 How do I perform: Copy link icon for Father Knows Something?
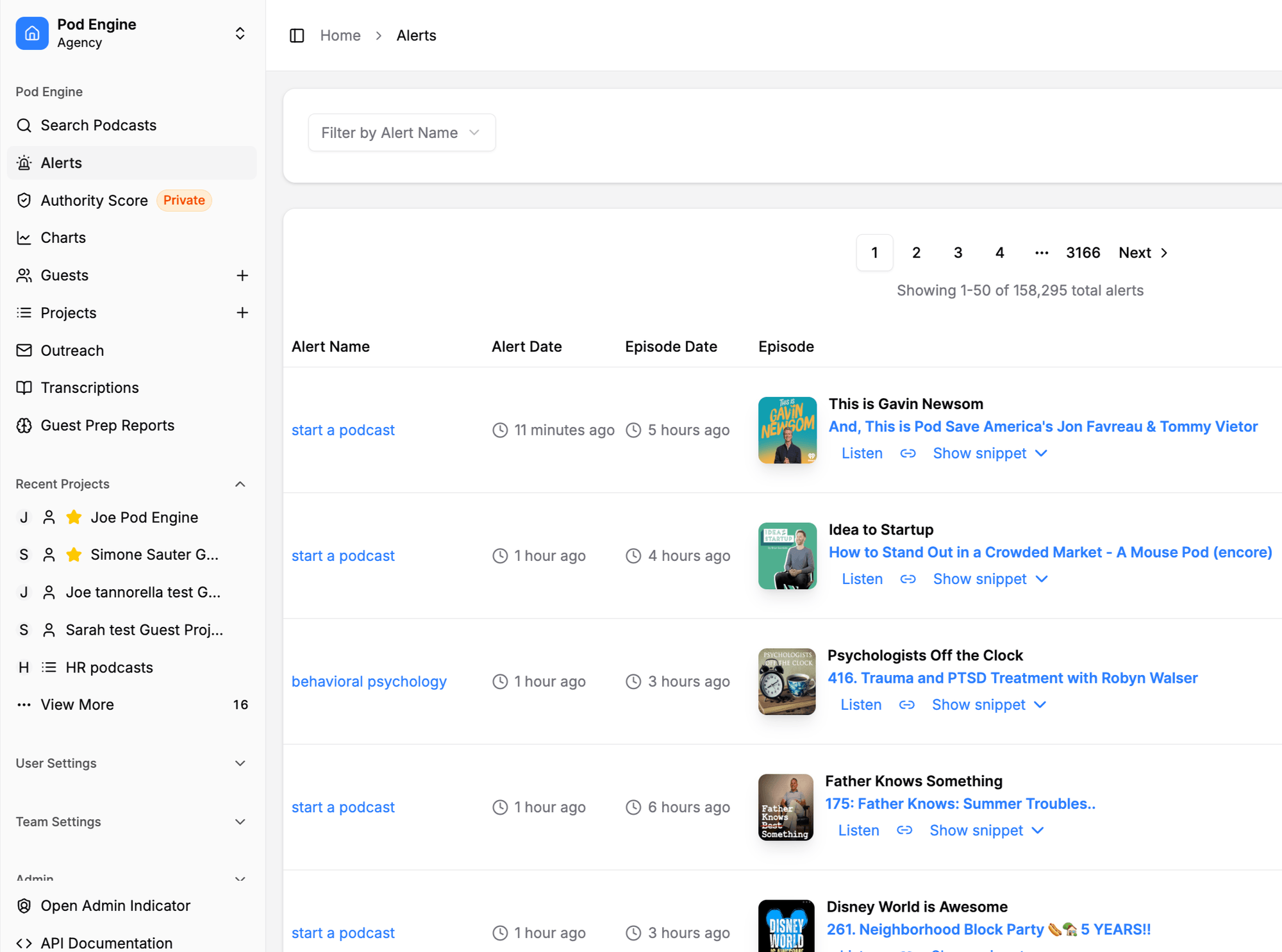tap(904, 830)
